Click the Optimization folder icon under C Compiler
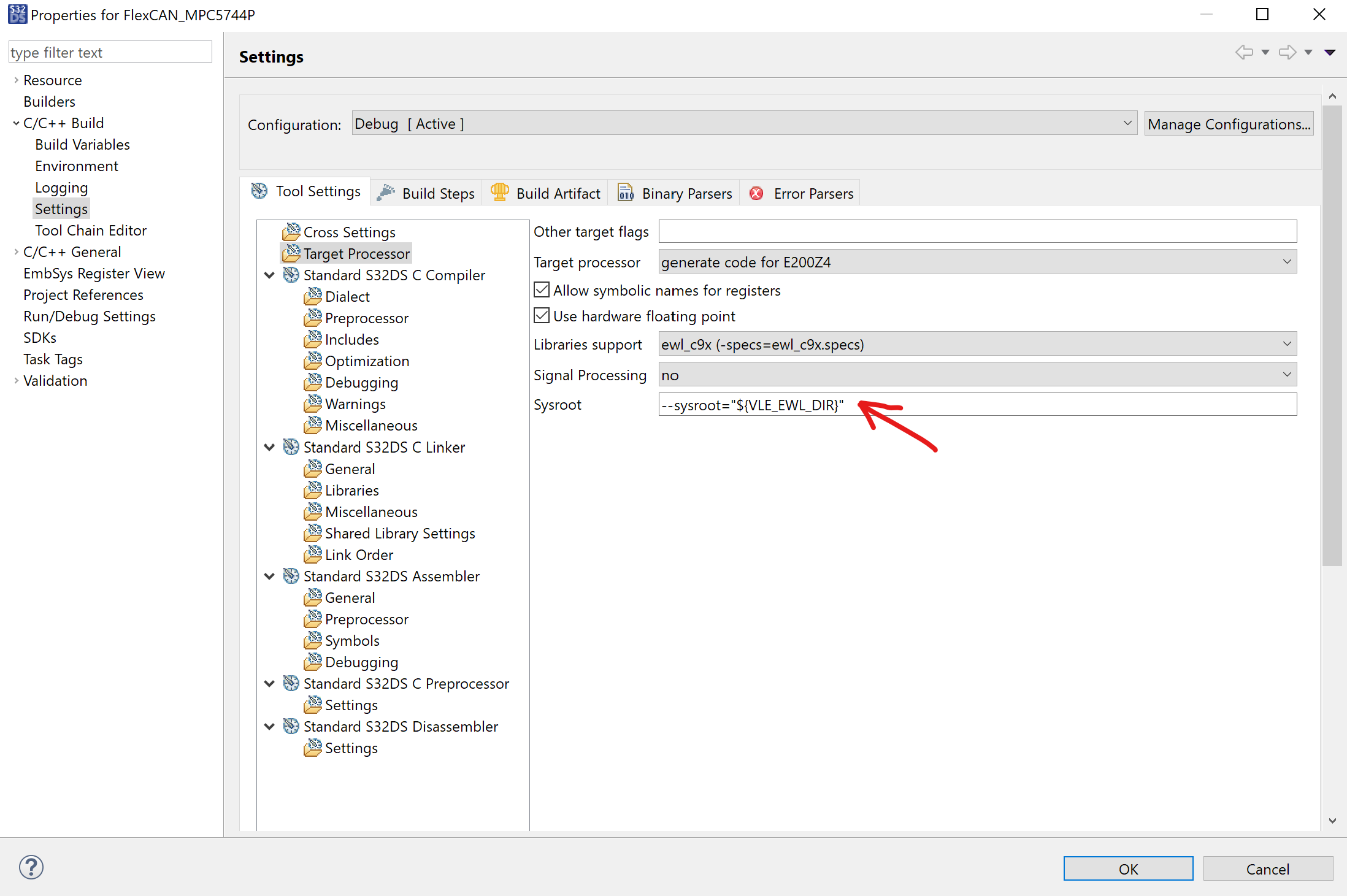The height and width of the screenshot is (896, 1347). [x=313, y=361]
